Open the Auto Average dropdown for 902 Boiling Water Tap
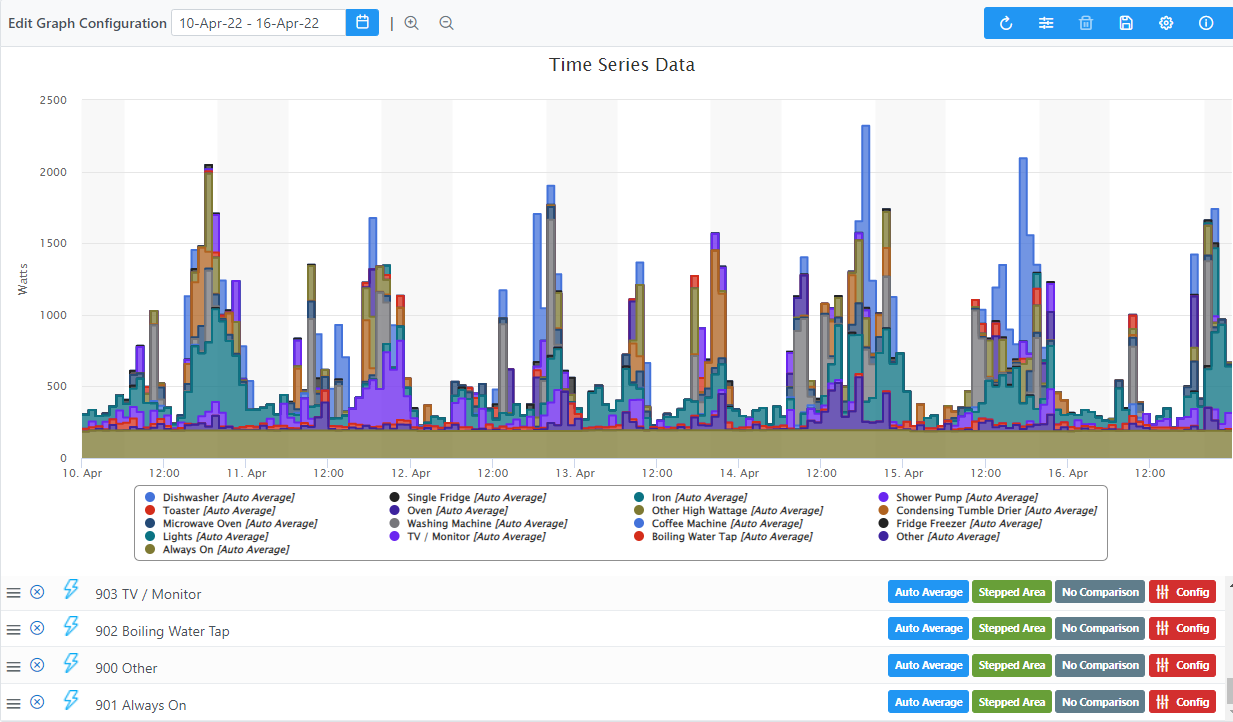Image resolution: width=1233 pixels, height=722 pixels. [928, 628]
